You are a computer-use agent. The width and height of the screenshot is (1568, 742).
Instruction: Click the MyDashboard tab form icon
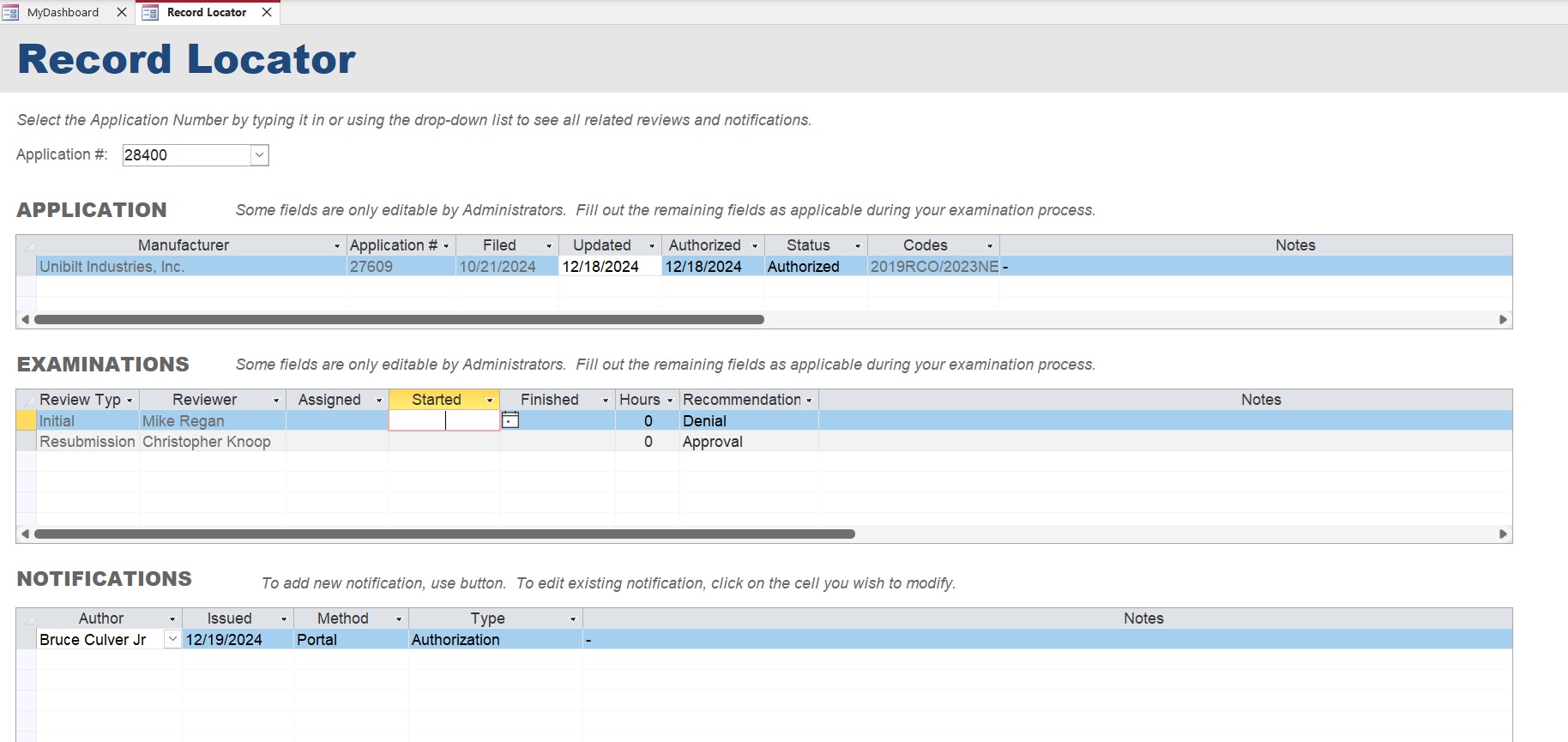(x=10, y=12)
